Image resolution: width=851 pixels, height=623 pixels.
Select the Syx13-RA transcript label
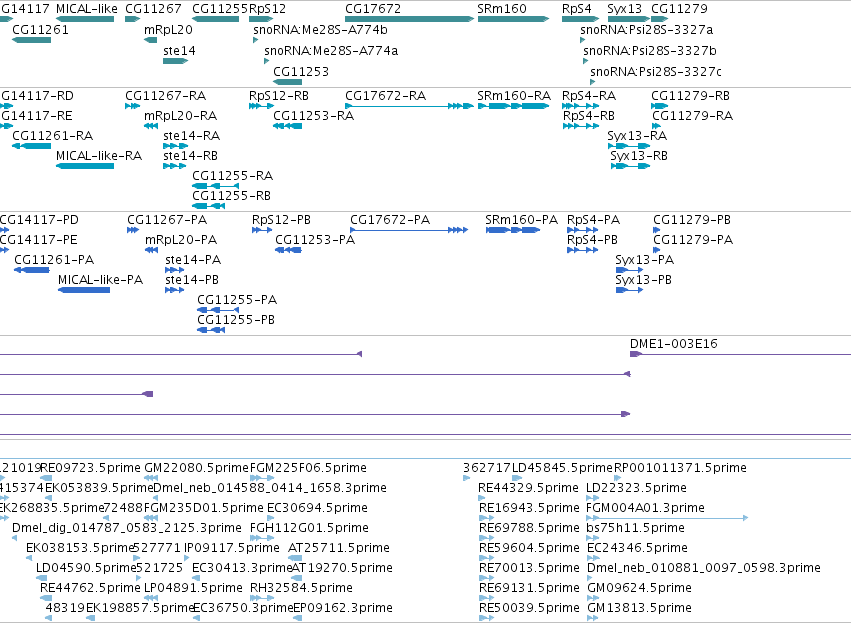pyautogui.click(x=637, y=136)
